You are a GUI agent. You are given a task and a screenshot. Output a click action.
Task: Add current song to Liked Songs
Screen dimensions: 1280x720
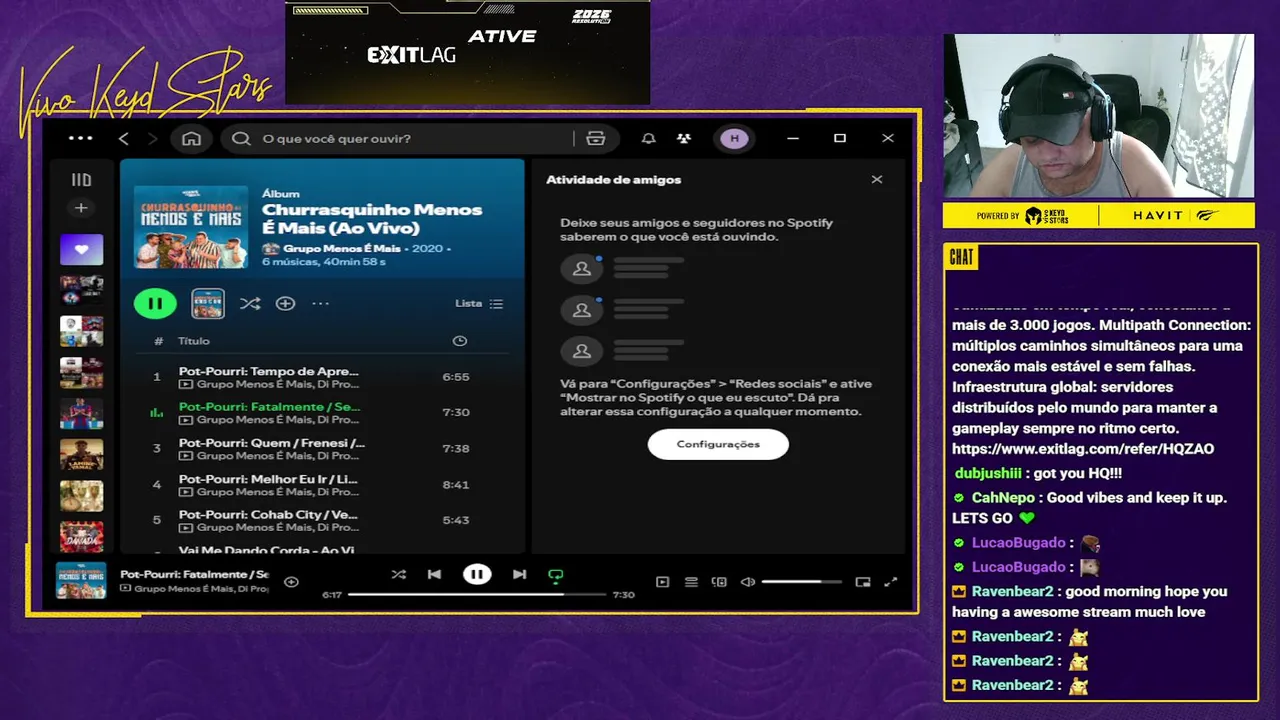291,582
